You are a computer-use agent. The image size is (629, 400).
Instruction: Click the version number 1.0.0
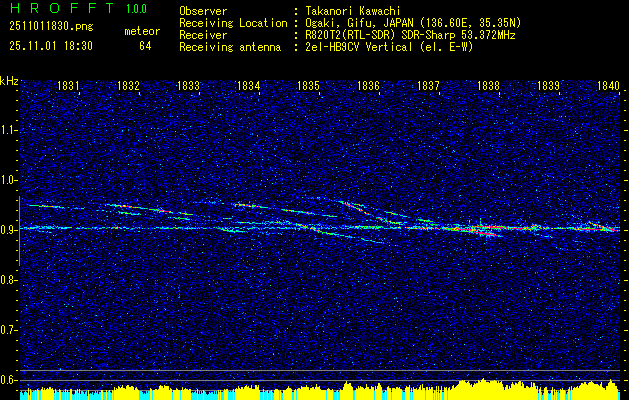point(136,9)
